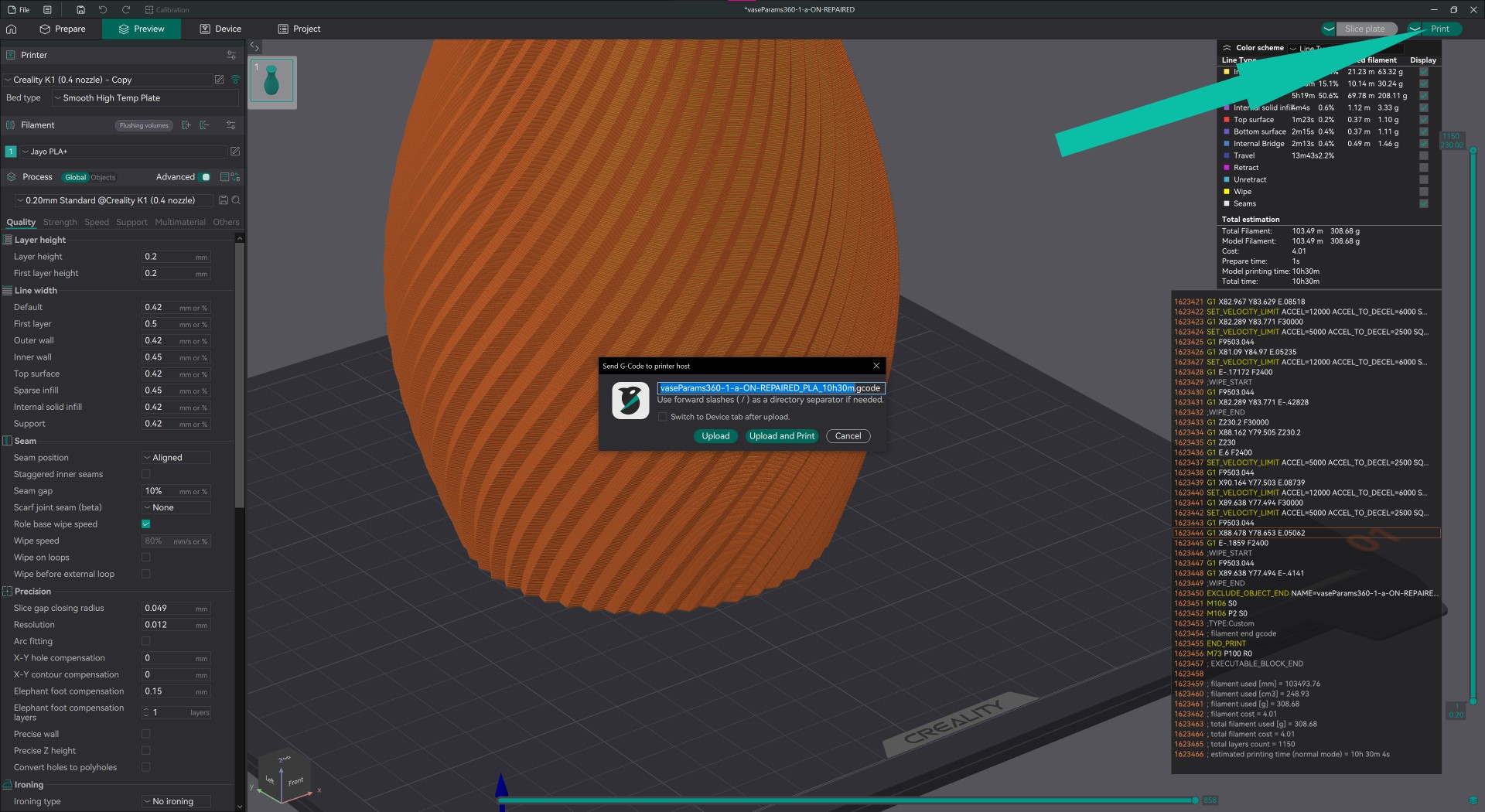The height and width of the screenshot is (812, 1485).
Task: Click the save project icon
Action: [x=80, y=10]
